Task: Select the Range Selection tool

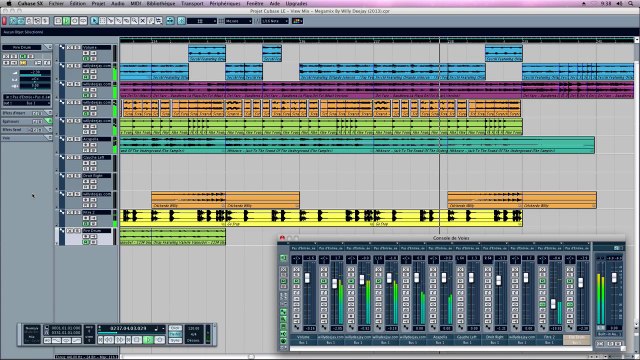Action: pos(102,20)
